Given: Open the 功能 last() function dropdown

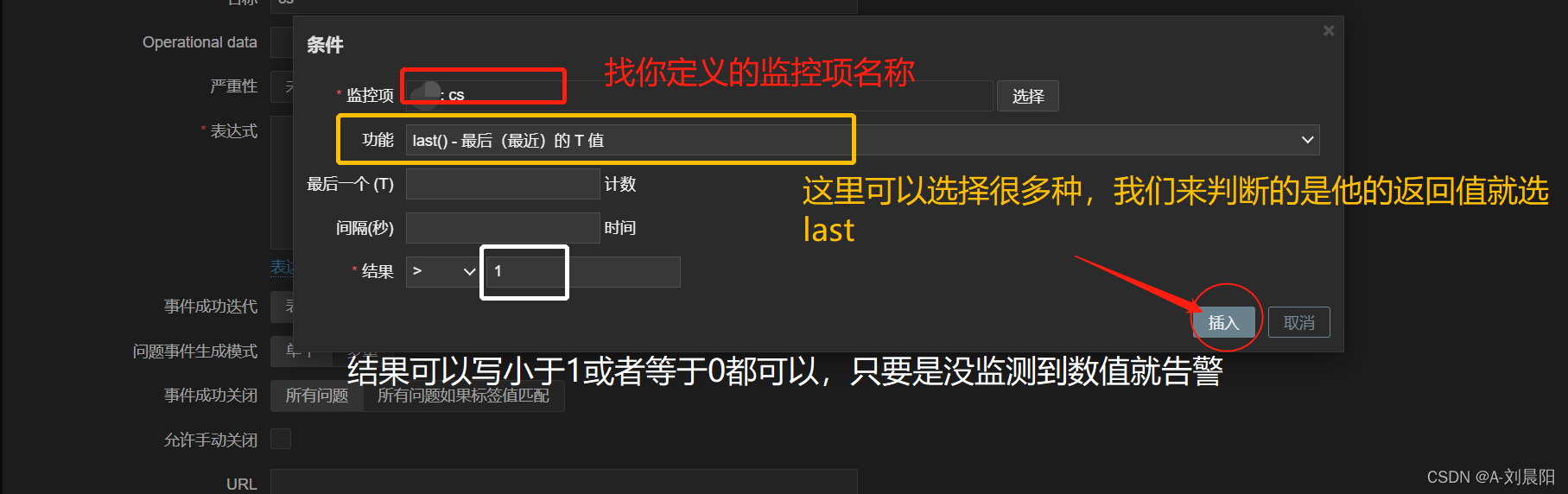Looking at the screenshot, I should [862, 140].
